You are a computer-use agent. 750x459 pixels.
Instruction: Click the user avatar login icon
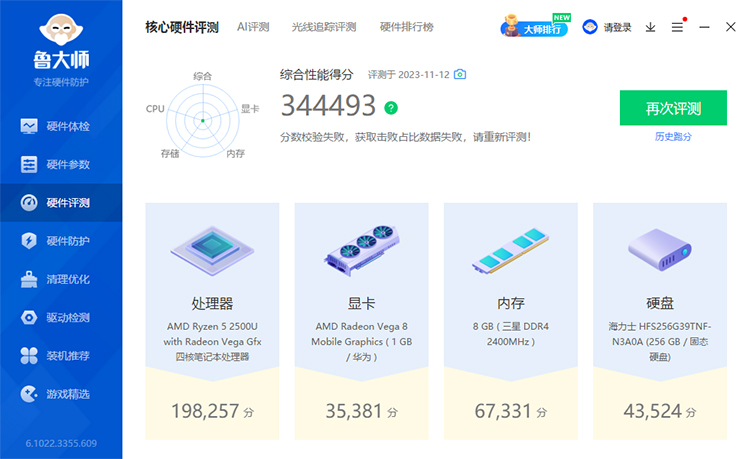pos(590,27)
